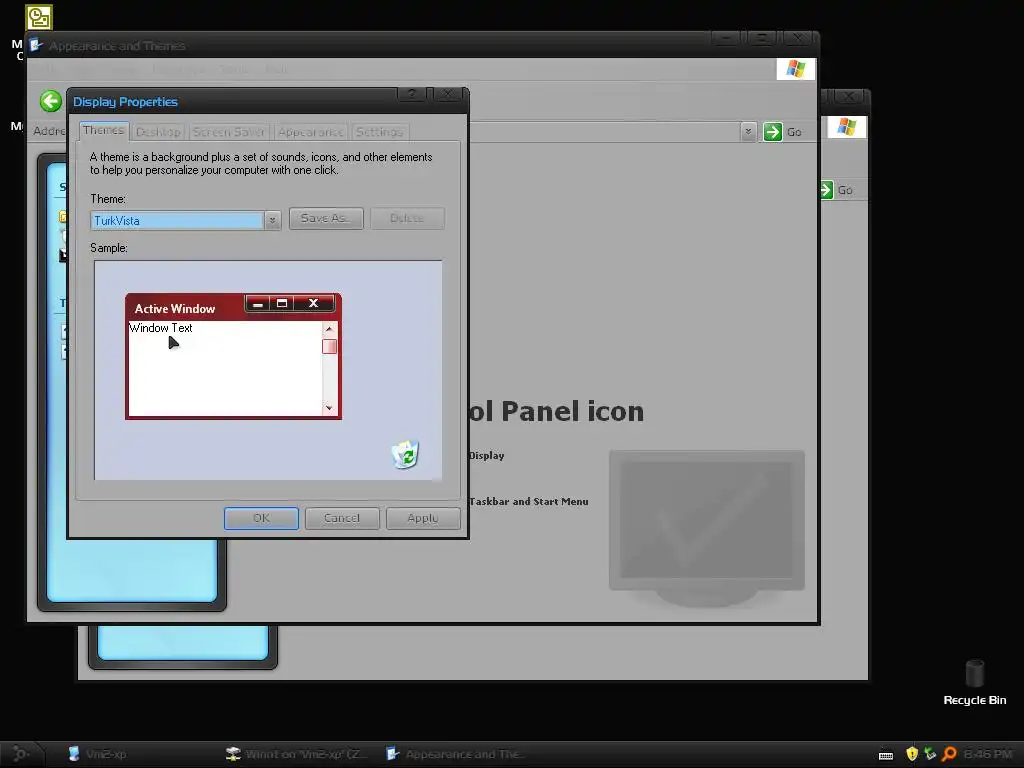Image resolution: width=1024 pixels, height=768 pixels.
Task: Click the keyboard icon in the system tray
Action: coord(886,755)
